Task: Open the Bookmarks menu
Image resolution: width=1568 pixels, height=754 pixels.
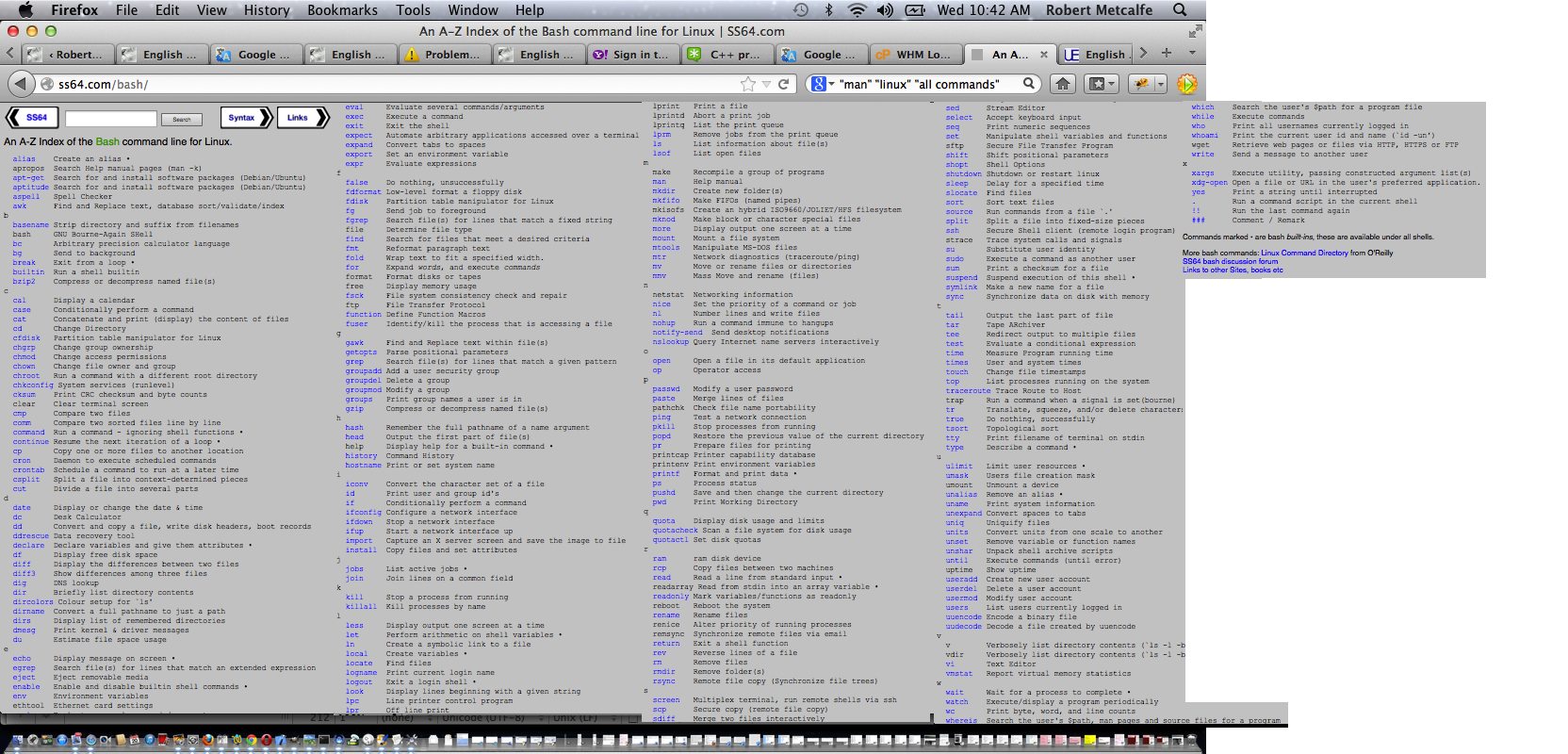Action: (x=342, y=9)
